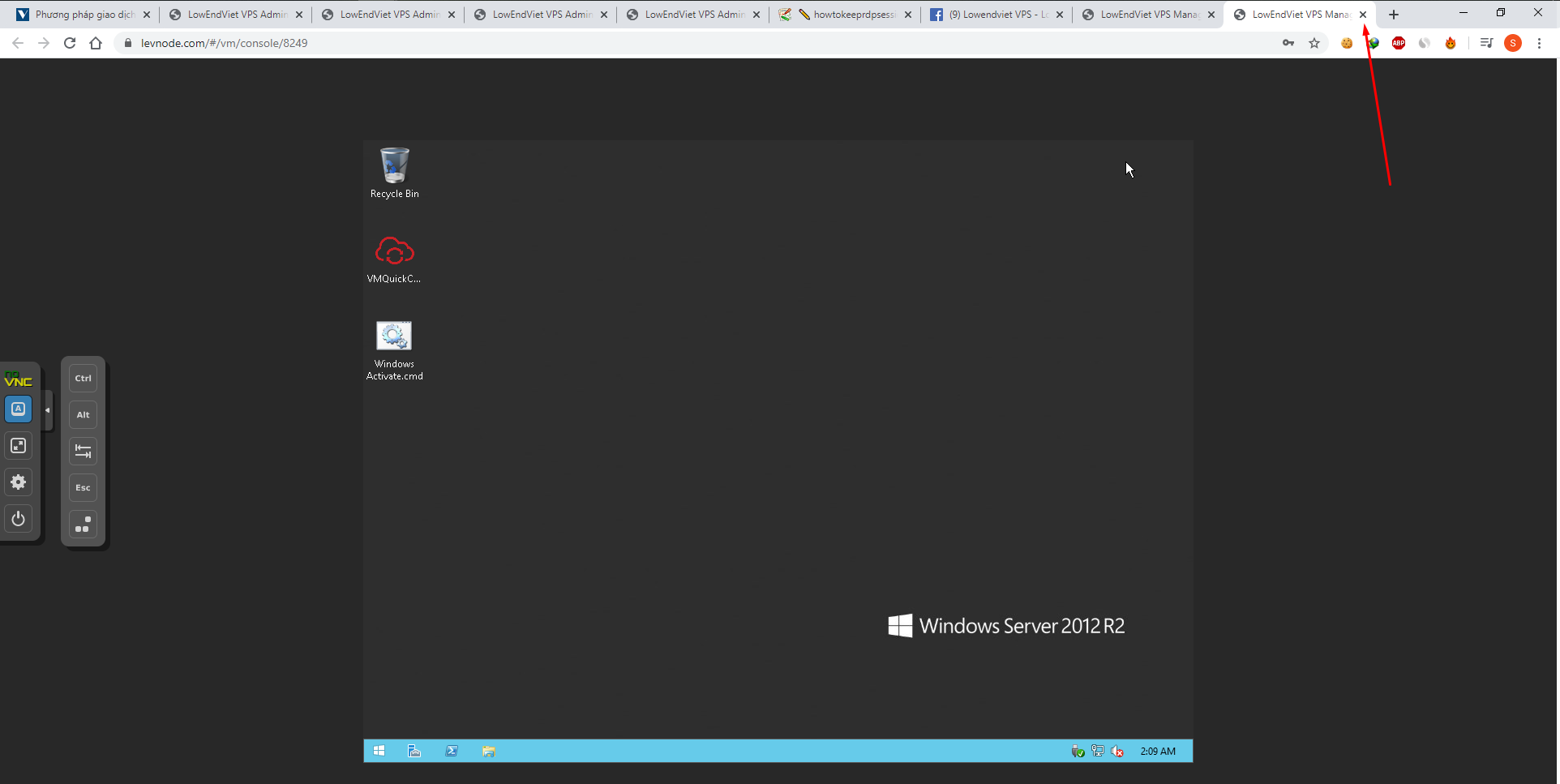Click the noVNC fullscreen button
The image size is (1560, 784).
coord(18,446)
